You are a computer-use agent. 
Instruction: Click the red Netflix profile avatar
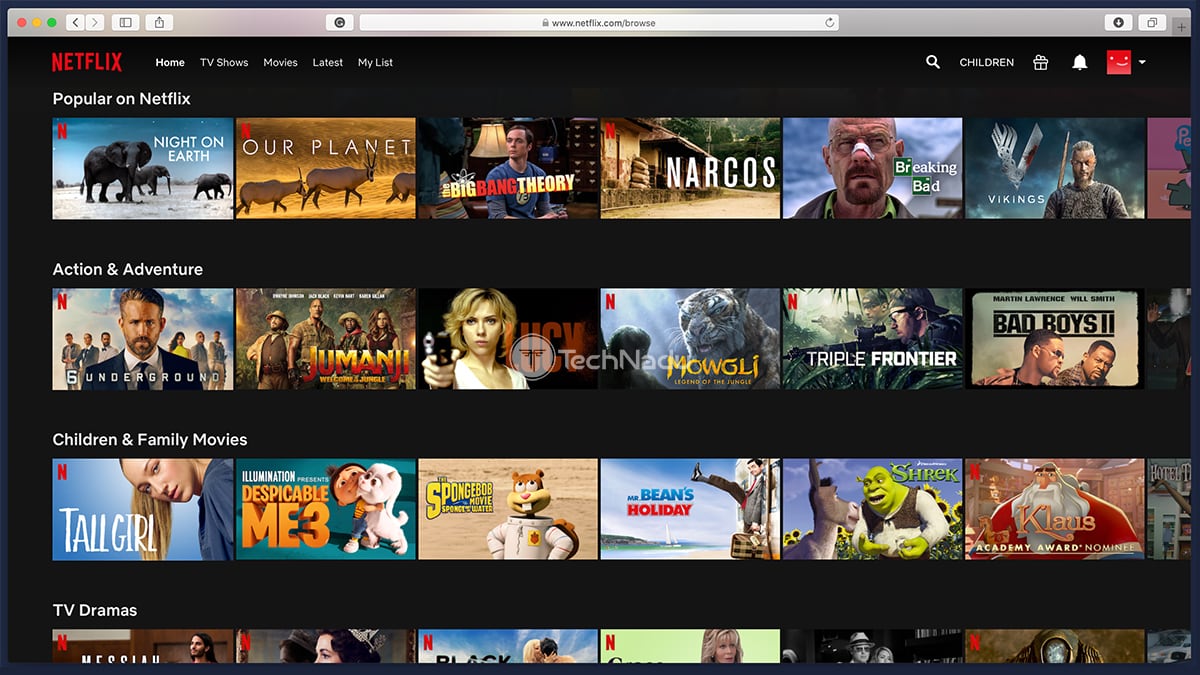point(1121,60)
